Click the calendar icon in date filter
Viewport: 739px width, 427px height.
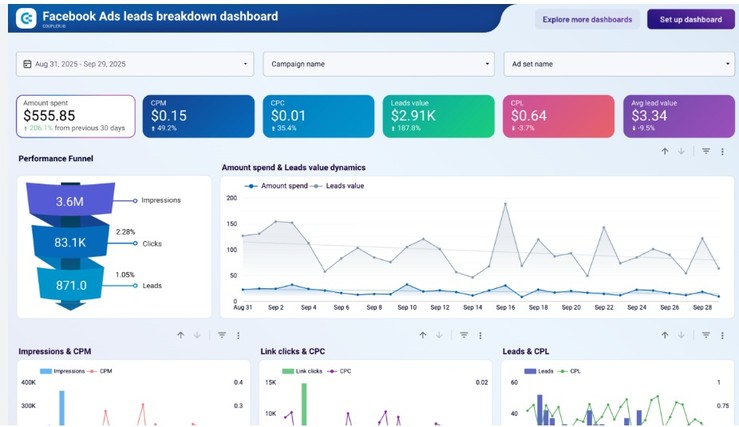click(x=27, y=64)
